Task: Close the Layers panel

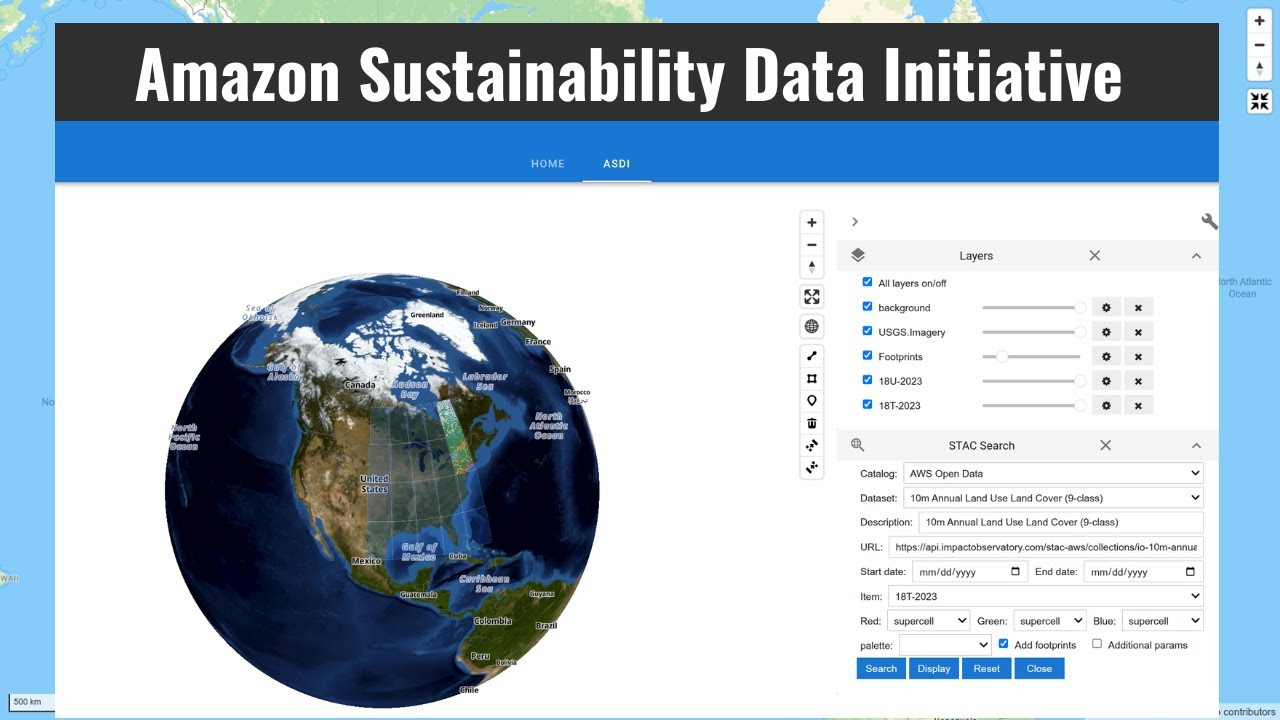Action: (x=1095, y=256)
